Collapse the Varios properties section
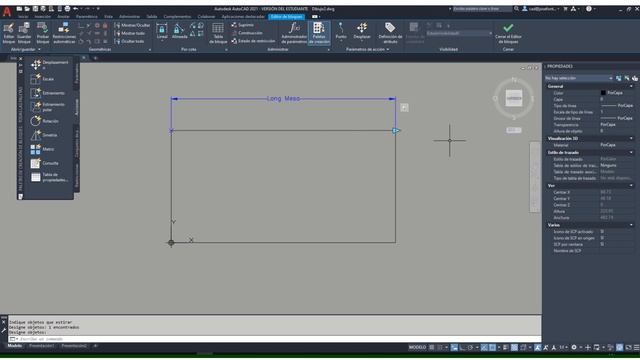Viewport: 640px width, 360px height. [631, 225]
